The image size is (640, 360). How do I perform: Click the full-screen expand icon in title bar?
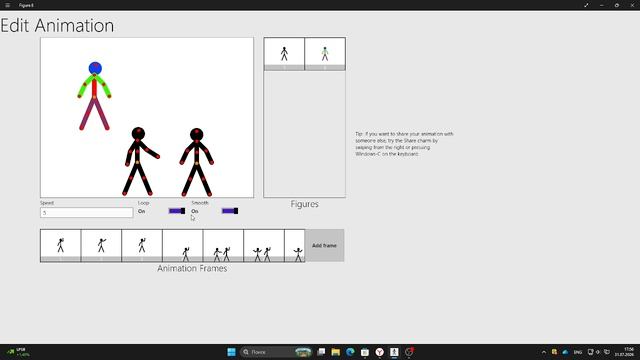pos(587,5)
